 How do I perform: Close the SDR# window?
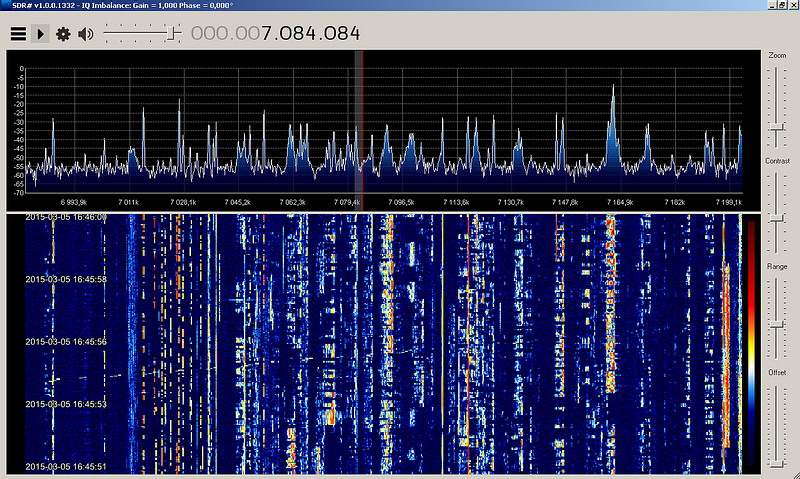tap(792, 5)
